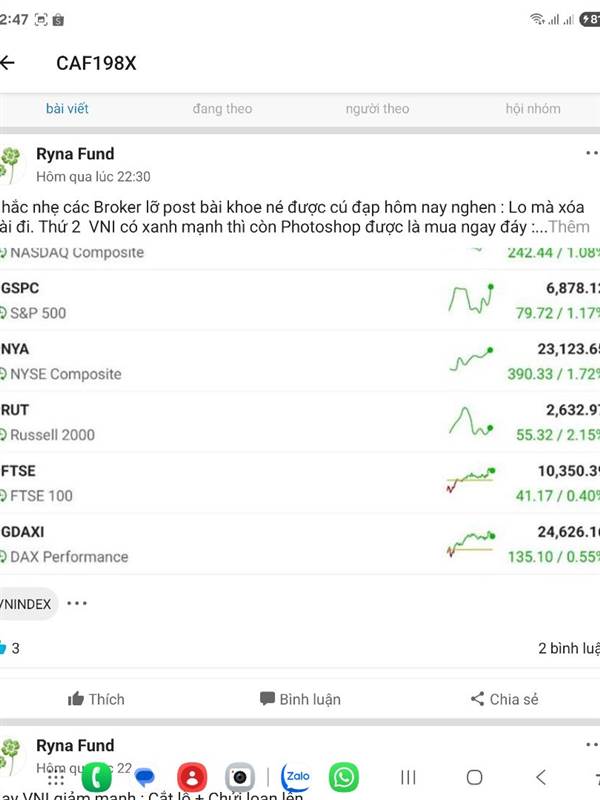Viewport: 600px width, 800px height.
Task: Open WhatsApp from the dock
Action: 344,777
